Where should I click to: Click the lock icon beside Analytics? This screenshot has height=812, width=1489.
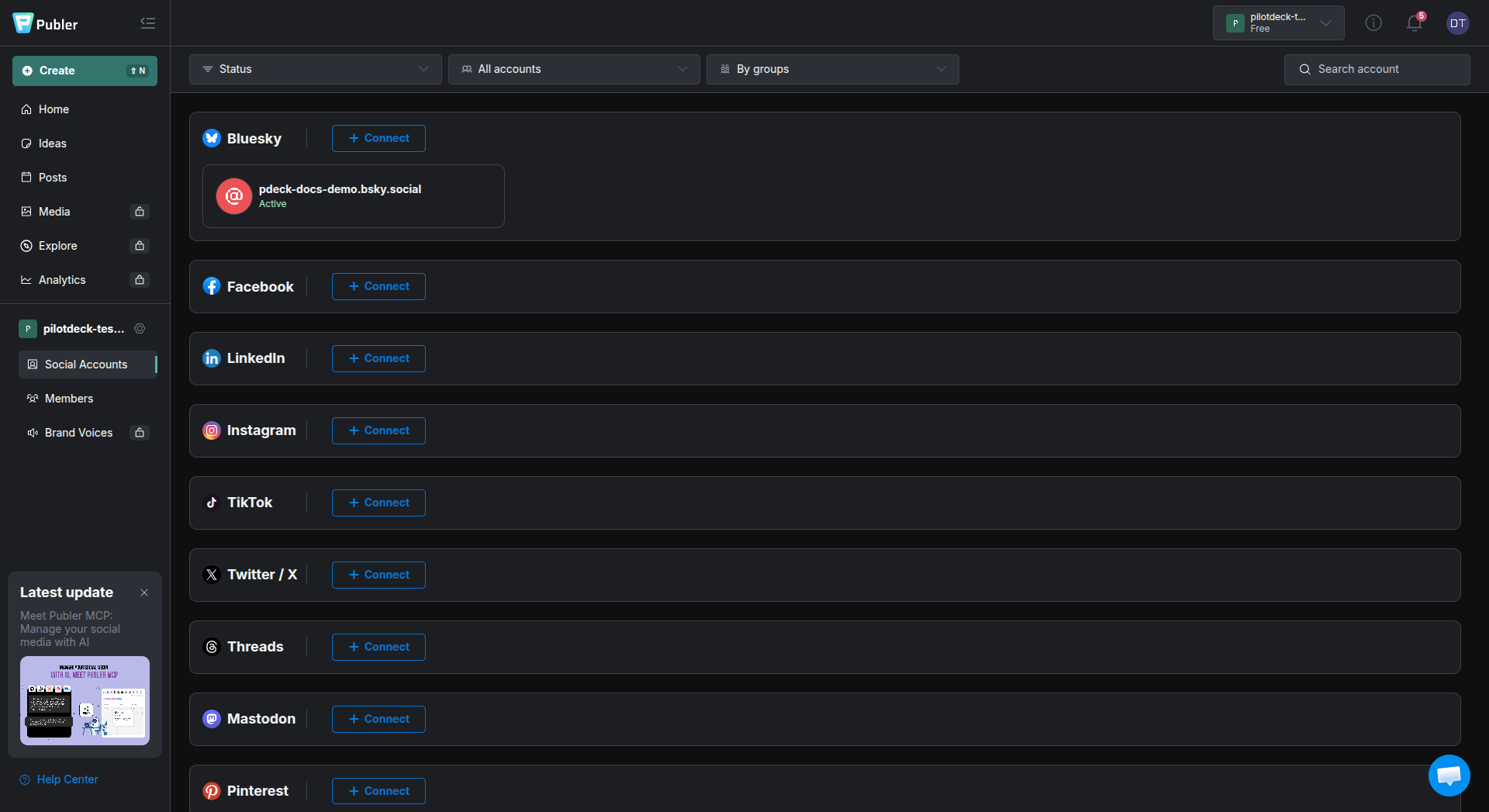(x=140, y=280)
